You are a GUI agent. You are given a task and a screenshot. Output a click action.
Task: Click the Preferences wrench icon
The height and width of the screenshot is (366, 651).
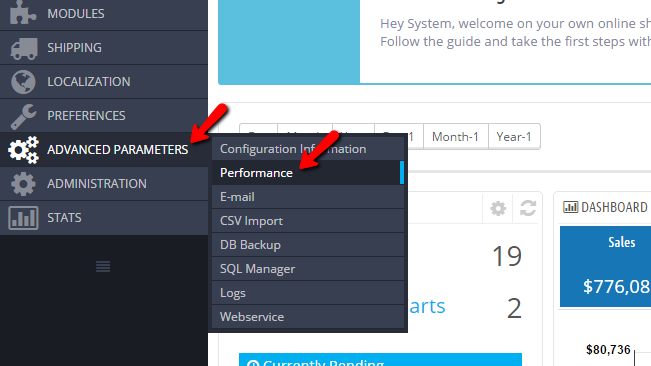[23, 116]
